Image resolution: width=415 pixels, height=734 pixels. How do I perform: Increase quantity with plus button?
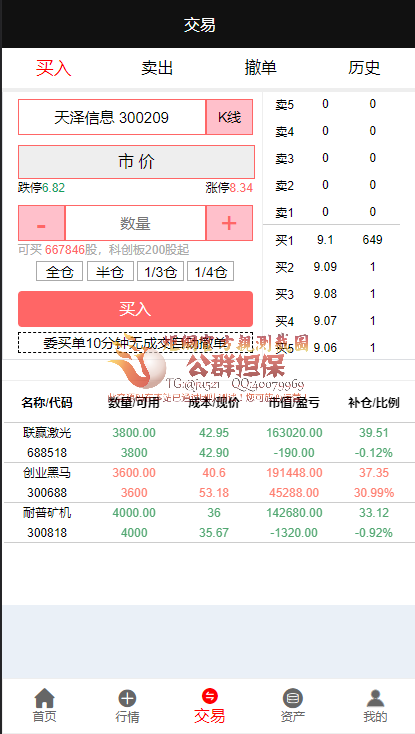(x=229, y=223)
